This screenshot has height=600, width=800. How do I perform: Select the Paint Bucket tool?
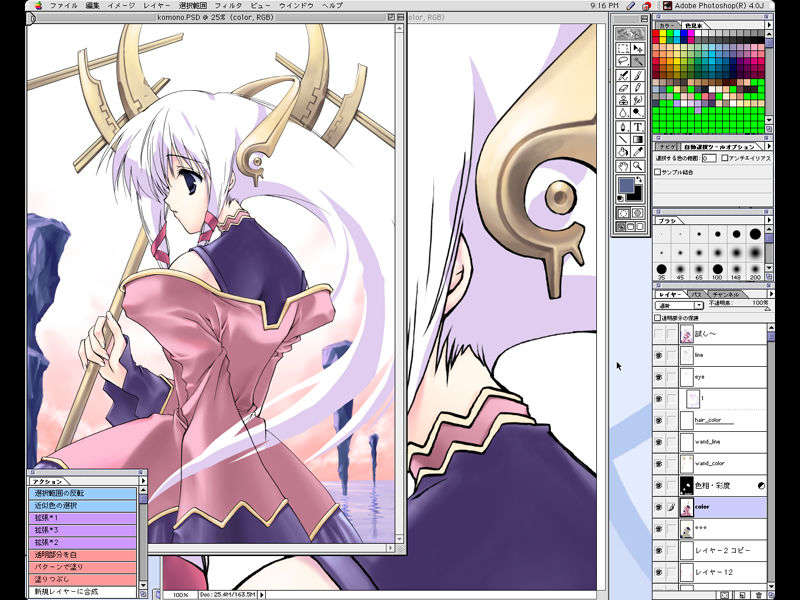point(623,152)
